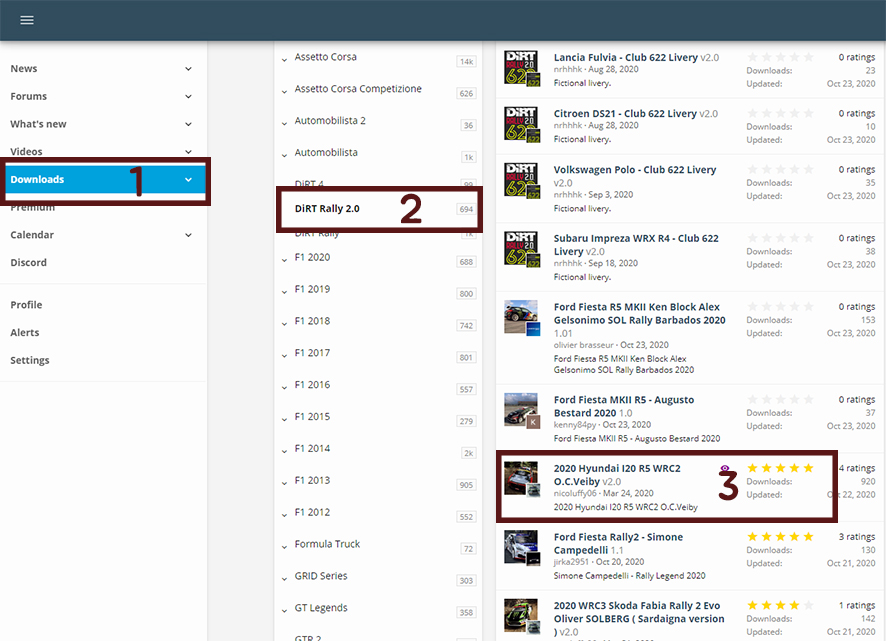Open Ford Fiesta Augusto Bestard thumbnail
The width and height of the screenshot is (886, 641).
[522, 410]
